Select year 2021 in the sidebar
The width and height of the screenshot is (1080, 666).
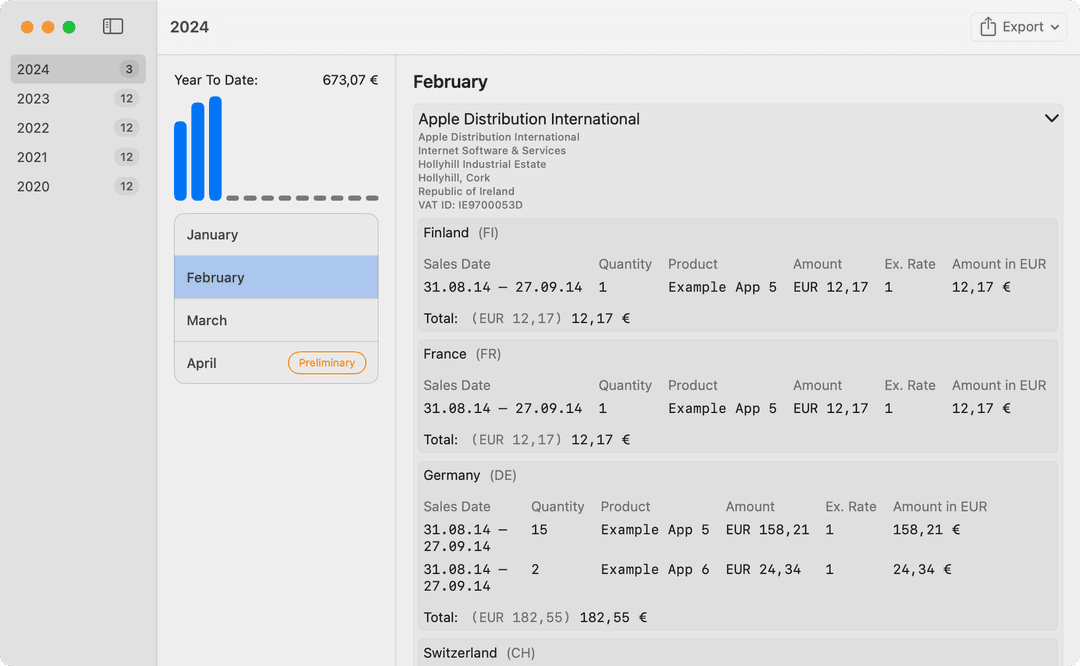[78, 157]
